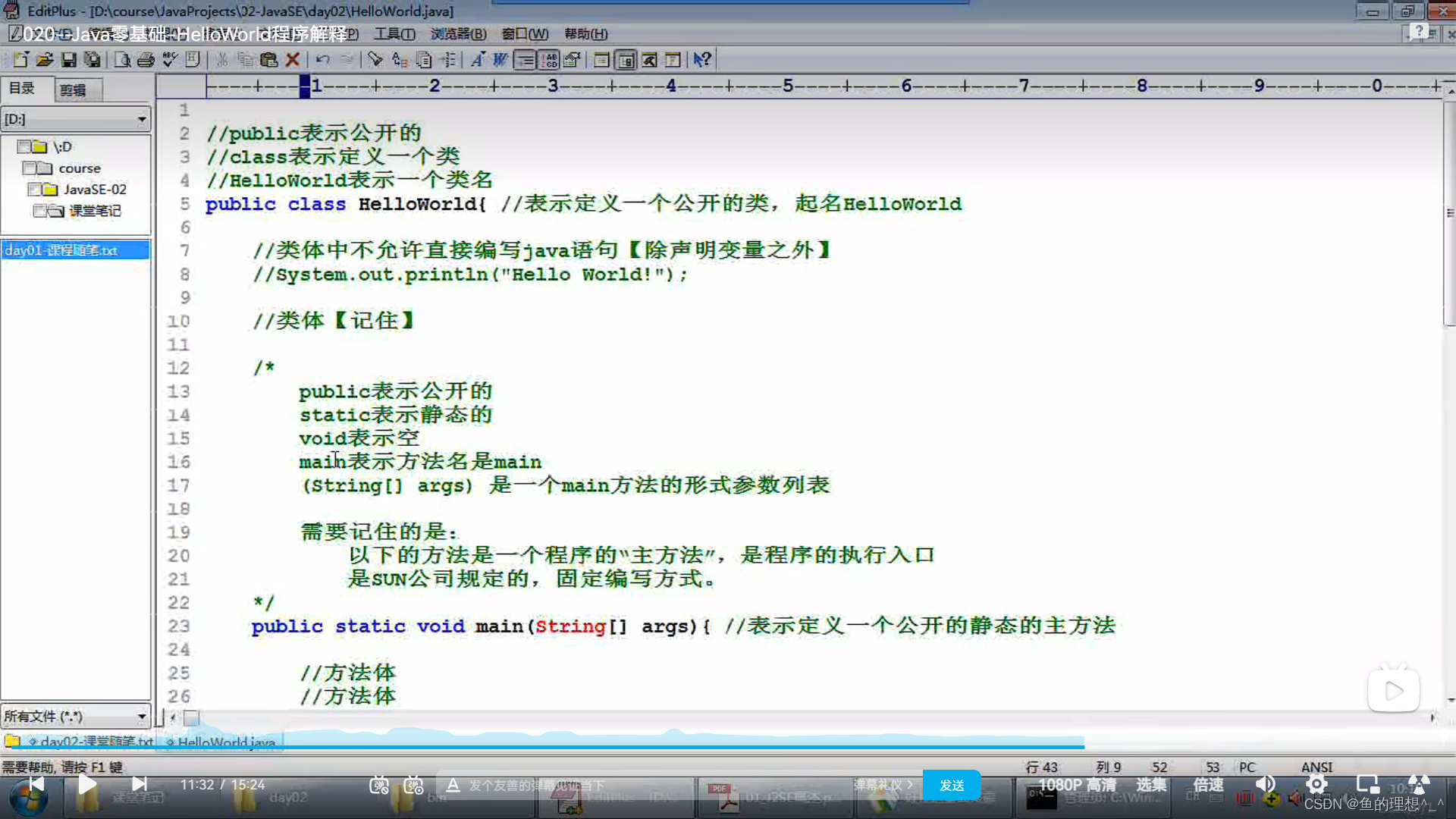Open the 窗口(W) menu
The height and width of the screenshot is (819, 1456).
tap(524, 34)
